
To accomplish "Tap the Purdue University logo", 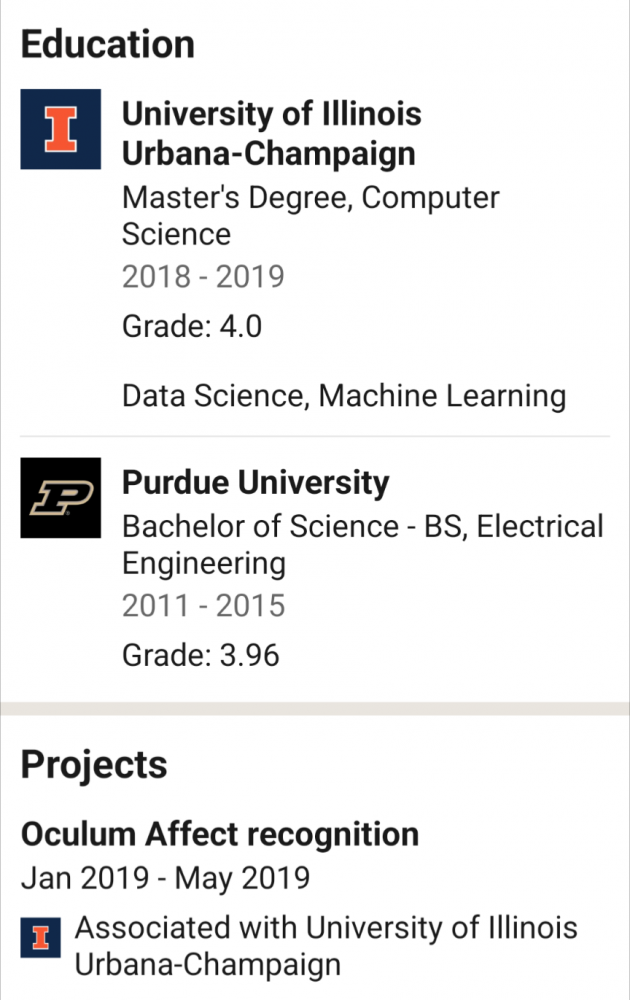I will pyautogui.click(x=61, y=498).
